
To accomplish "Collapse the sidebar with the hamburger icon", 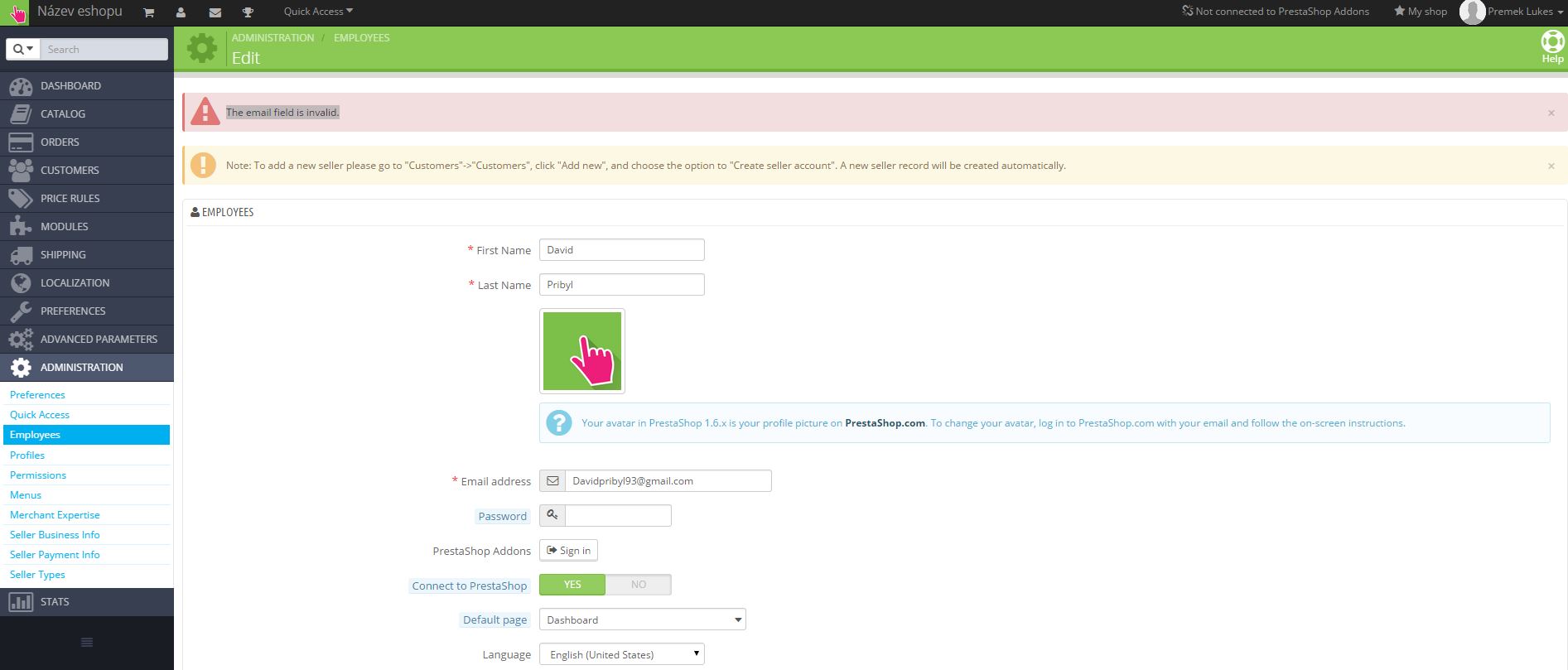I will pos(87,642).
